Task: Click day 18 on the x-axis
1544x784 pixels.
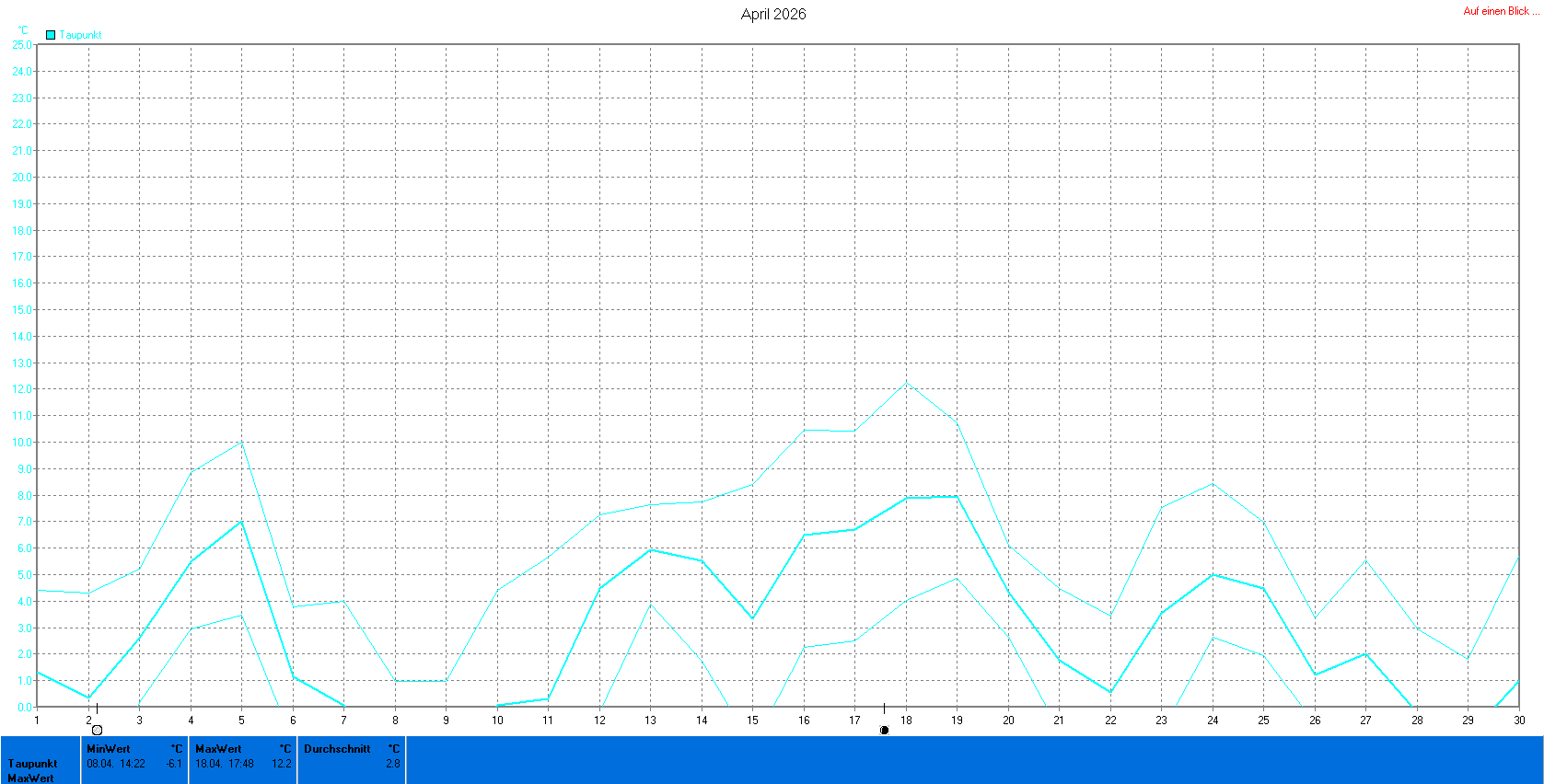Action: 906,721
